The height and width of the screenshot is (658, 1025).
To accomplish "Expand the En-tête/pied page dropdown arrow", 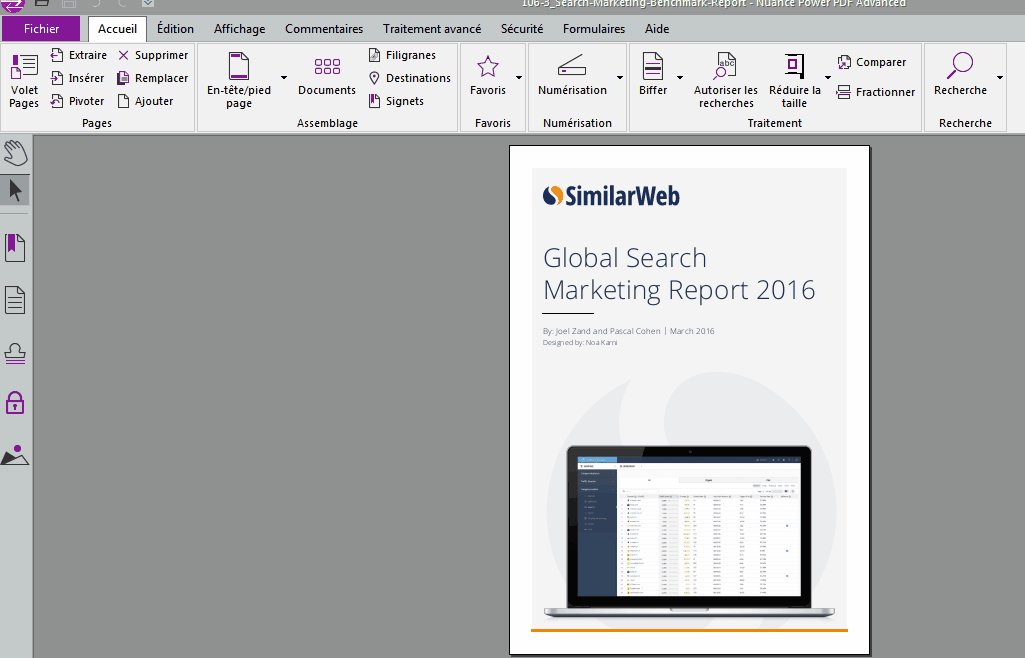I will click(x=284, y=77).
